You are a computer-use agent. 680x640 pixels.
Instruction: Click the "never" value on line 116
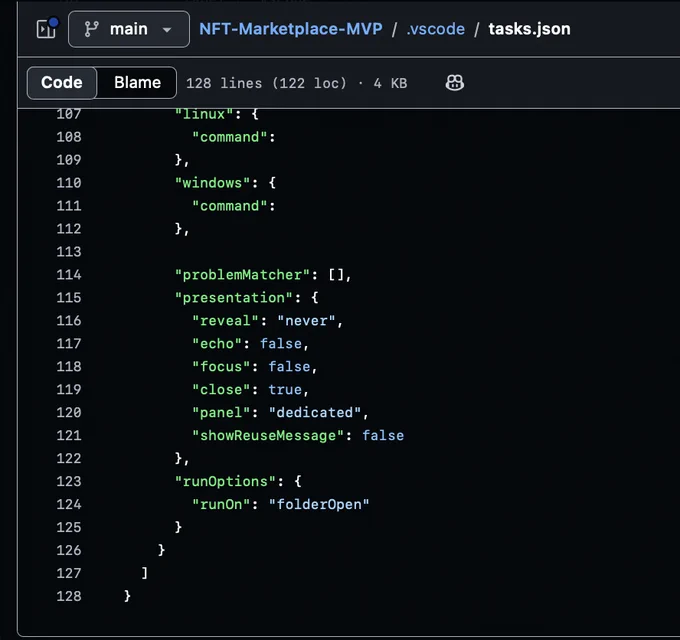[306, 321]
